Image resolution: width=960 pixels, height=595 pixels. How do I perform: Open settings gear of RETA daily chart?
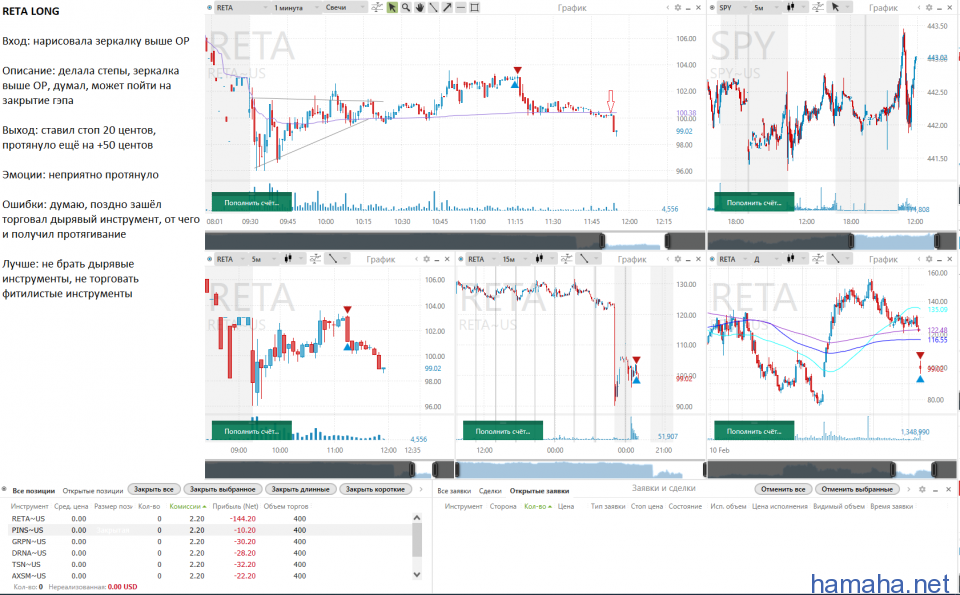(929, 259)
